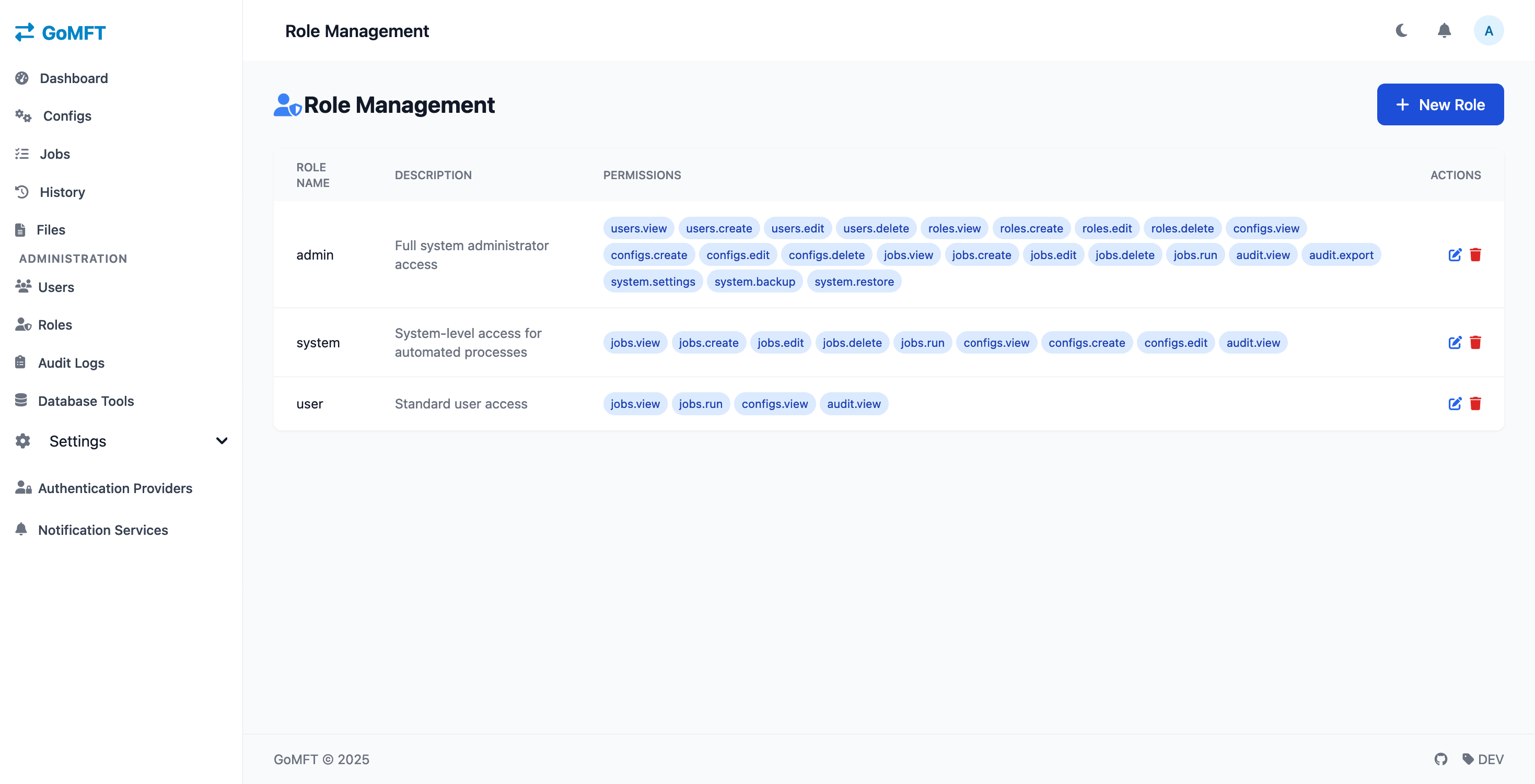The width and height of the screenshot is (1535, 784).
Task: Delete the system role
Action: click(x=1475, y=343)
